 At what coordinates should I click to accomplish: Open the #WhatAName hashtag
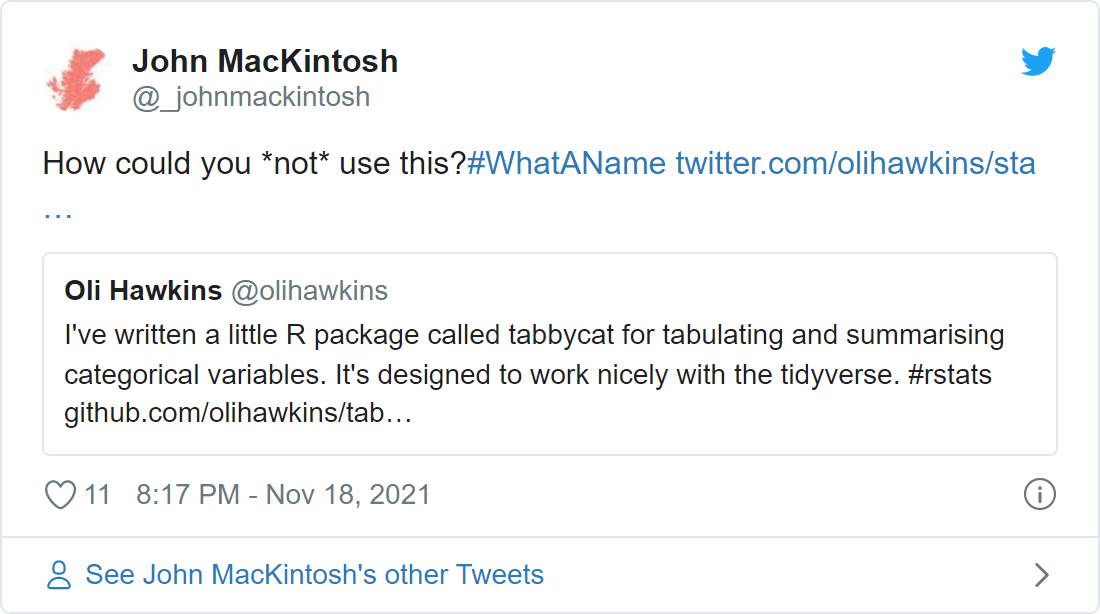click(566, 163)
